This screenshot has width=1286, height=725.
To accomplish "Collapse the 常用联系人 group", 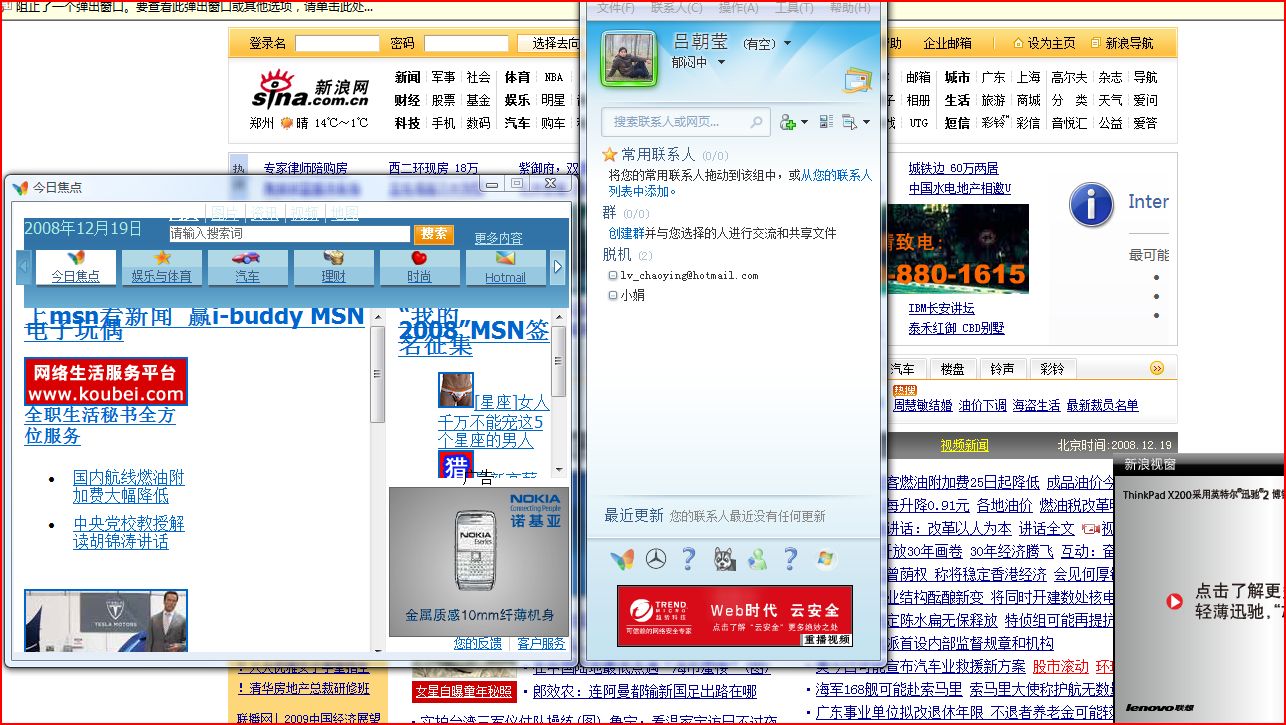I will 658,155.
